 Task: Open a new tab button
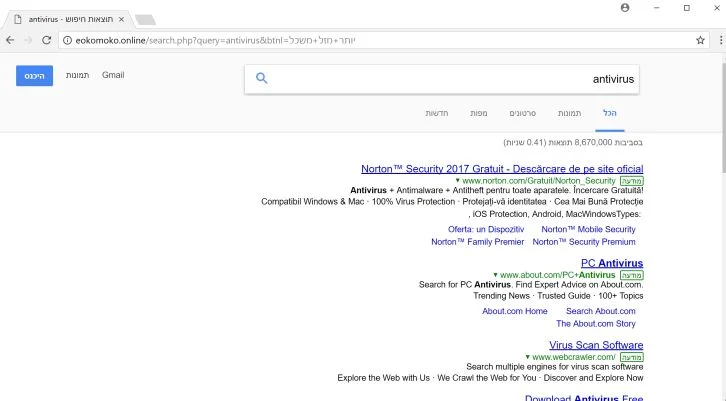[x=145, y=19]
